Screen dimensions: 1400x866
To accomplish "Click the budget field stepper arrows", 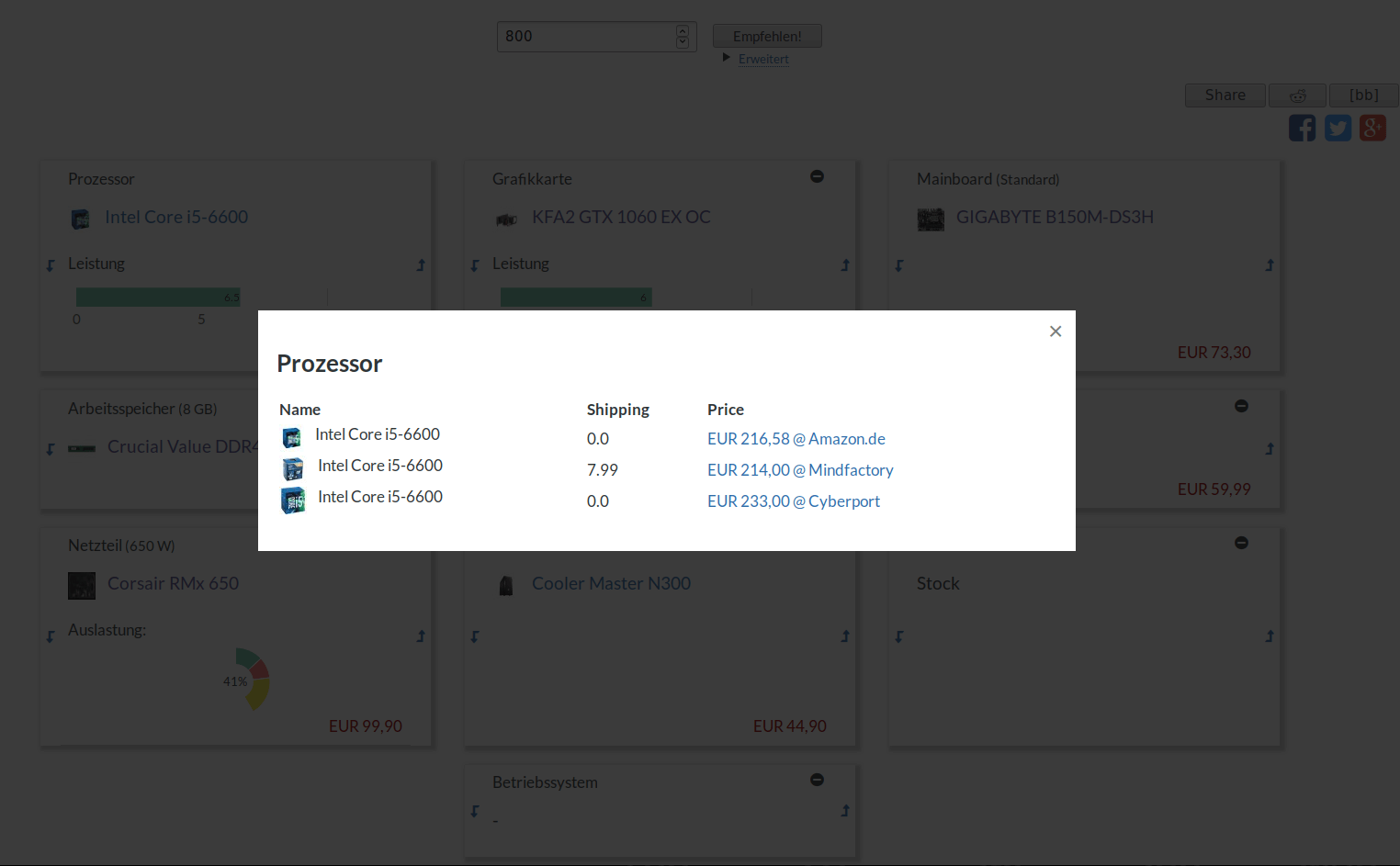I will (x=683, y=37).
